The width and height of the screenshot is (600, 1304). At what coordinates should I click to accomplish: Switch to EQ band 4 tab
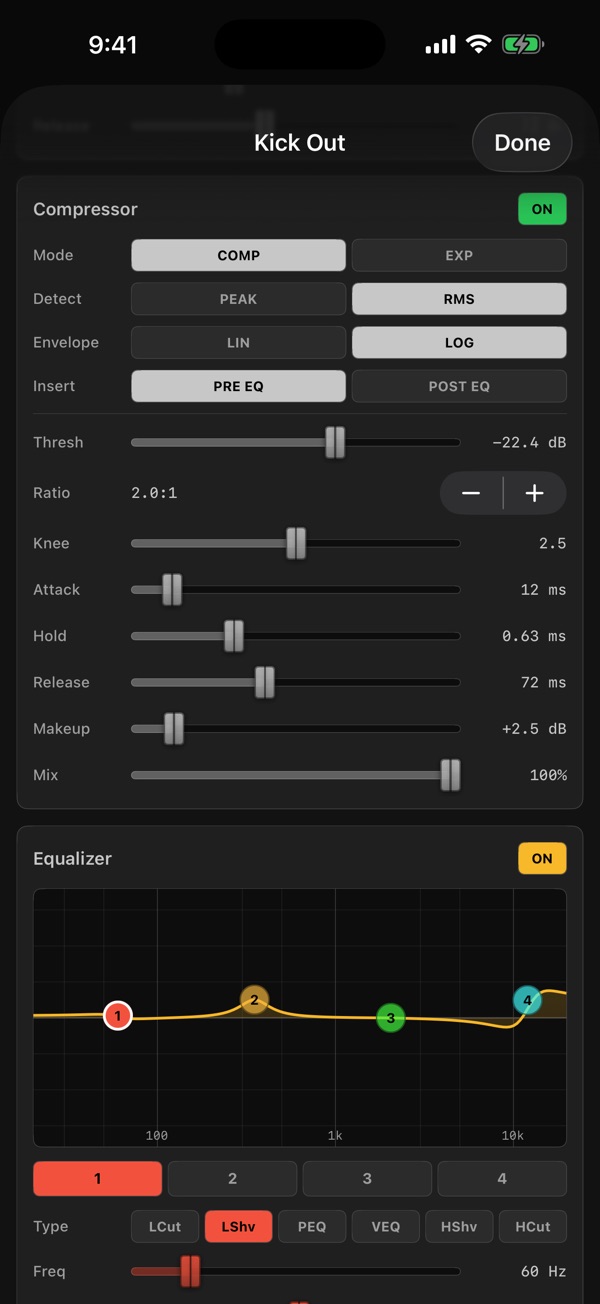click(x=502, y=1179)
